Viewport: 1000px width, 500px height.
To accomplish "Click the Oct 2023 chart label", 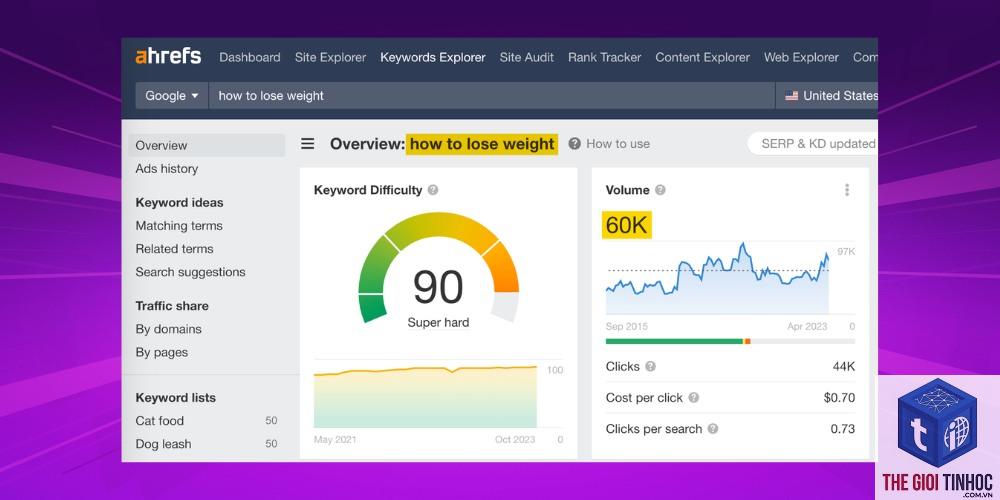I will (x=515, y=439).
